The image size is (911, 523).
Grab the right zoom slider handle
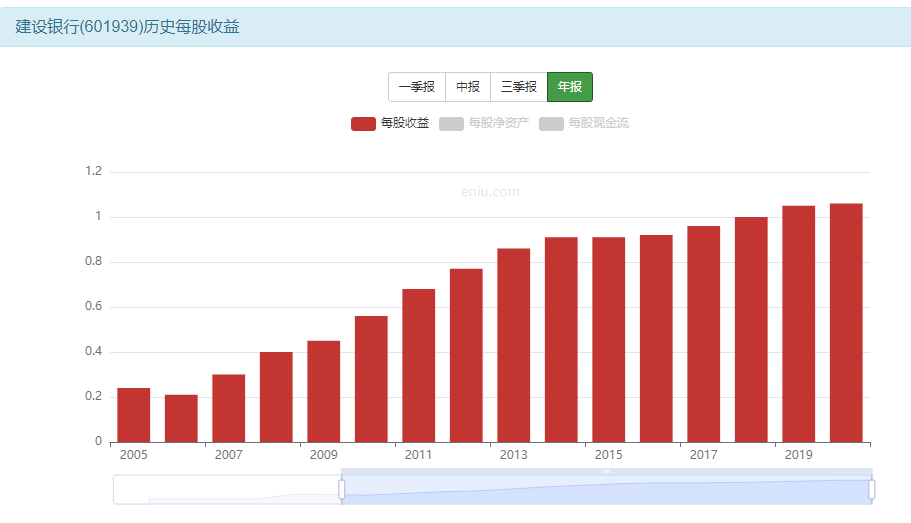coord(871,489)
